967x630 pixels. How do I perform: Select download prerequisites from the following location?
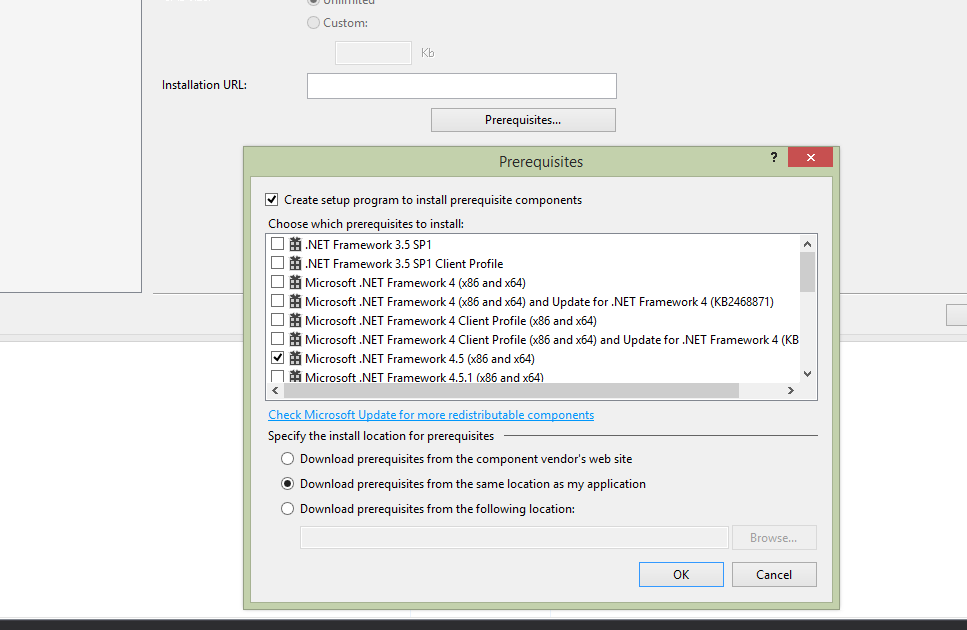(x=287, y=508)
